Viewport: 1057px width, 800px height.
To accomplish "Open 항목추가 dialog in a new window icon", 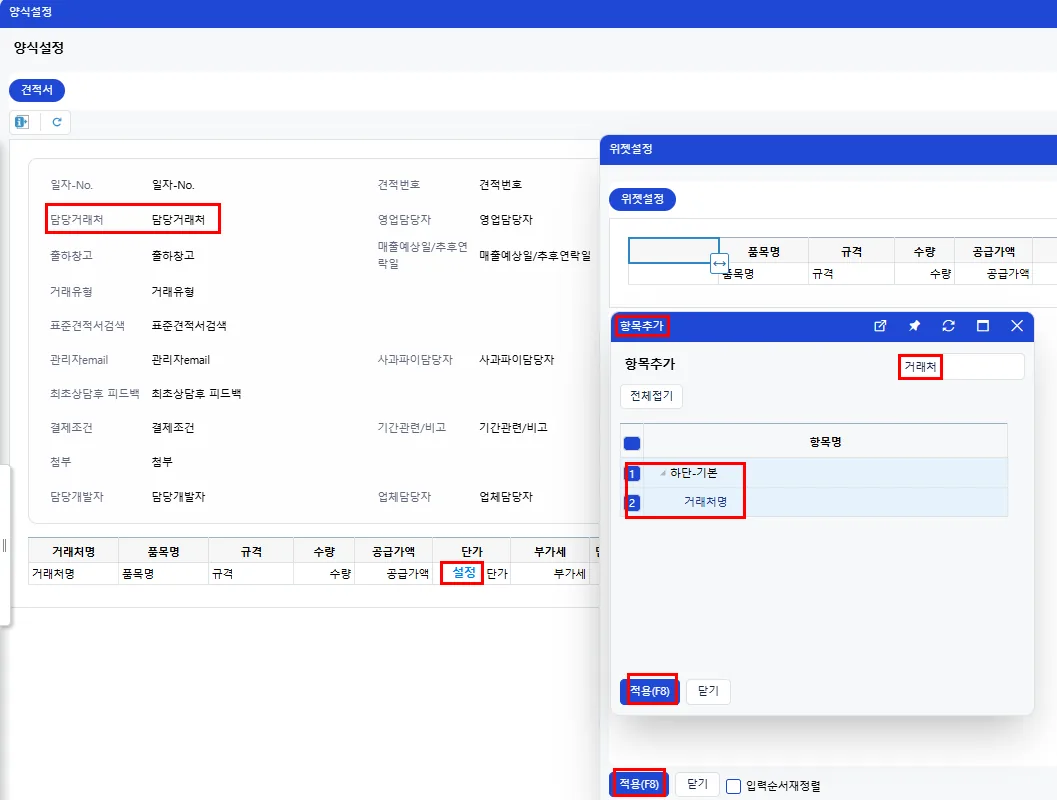I will pos(880,326).
